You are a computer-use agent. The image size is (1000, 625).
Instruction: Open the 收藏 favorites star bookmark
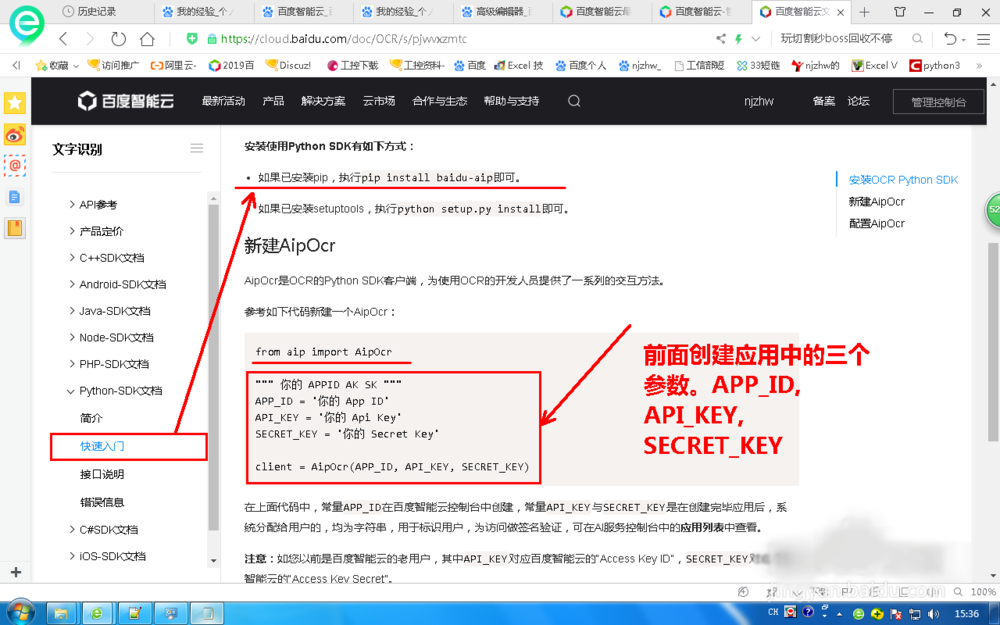click(52, 65)
